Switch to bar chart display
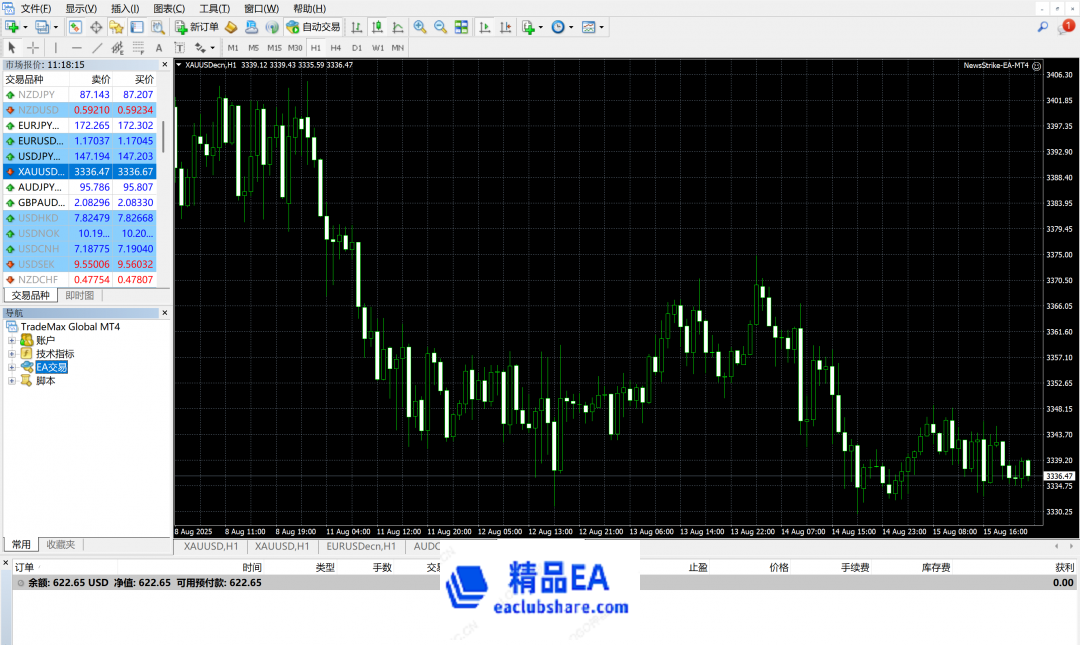The height and width of the screenshot is (645, 1080). pos(356,27)
